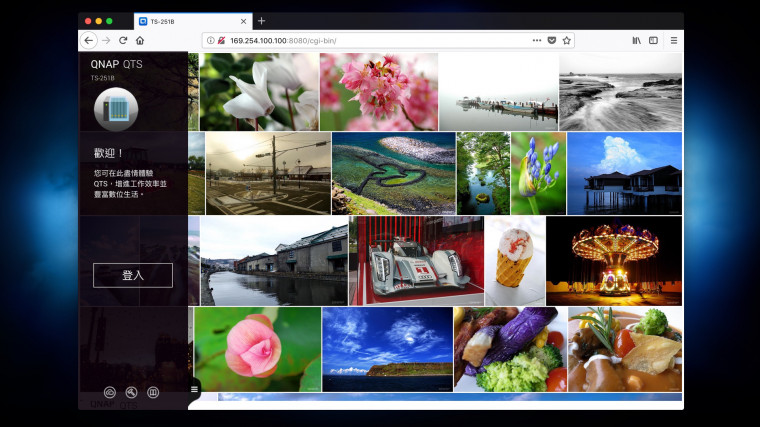
Task: Toggle the browser sidebar view icon
Action: click(653, 40)
